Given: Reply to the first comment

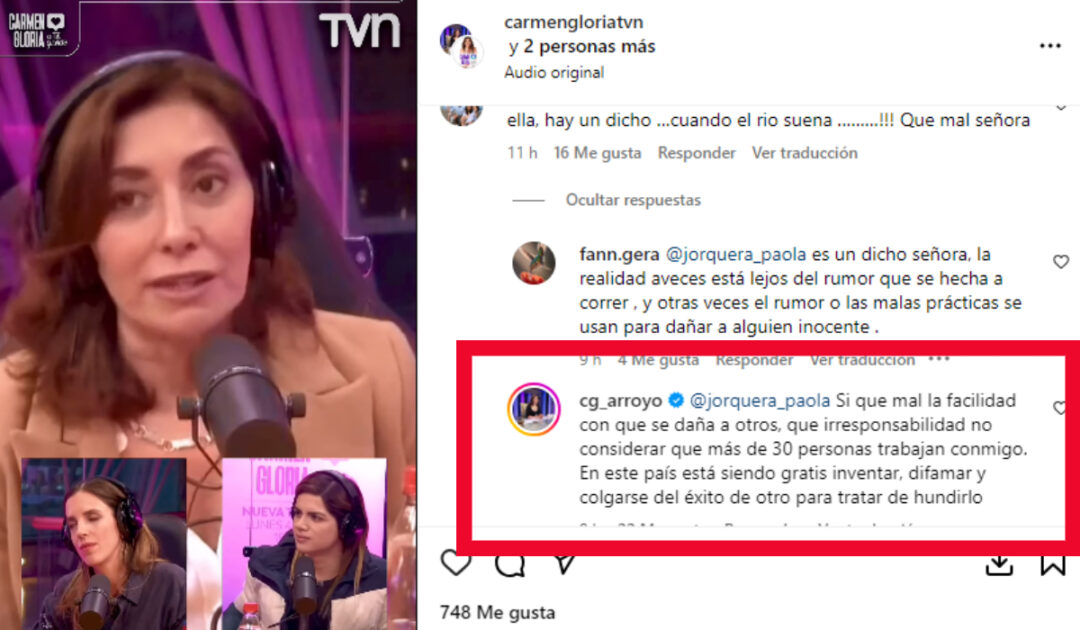Looking at the screenshot, I should click(x=696, y=153).
